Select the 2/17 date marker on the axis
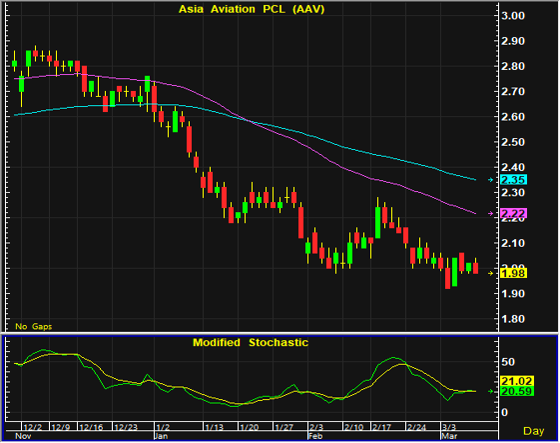The height and width of the screenshot is (443, 560). pos(382,427)
